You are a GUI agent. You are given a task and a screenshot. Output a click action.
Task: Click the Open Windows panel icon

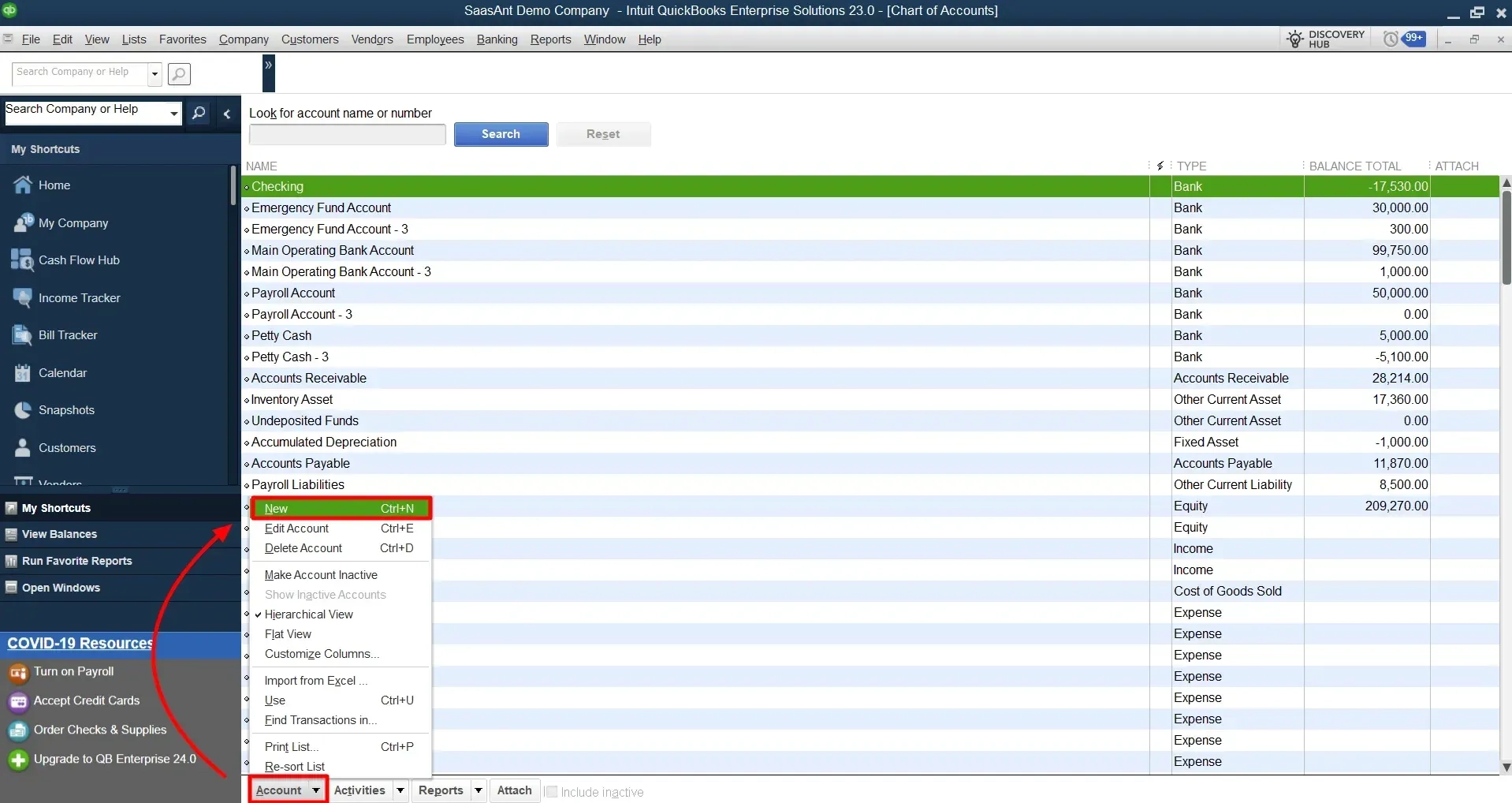click(x=11, y=588)
